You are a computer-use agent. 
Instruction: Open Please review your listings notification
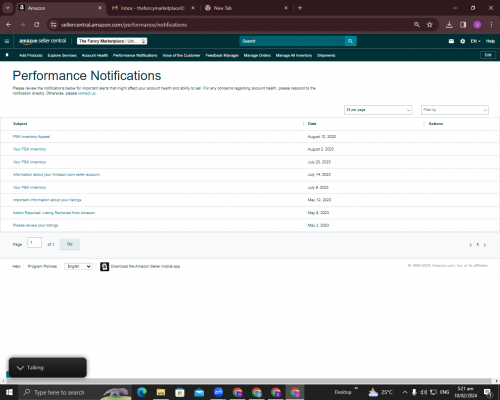click(35, 225)
